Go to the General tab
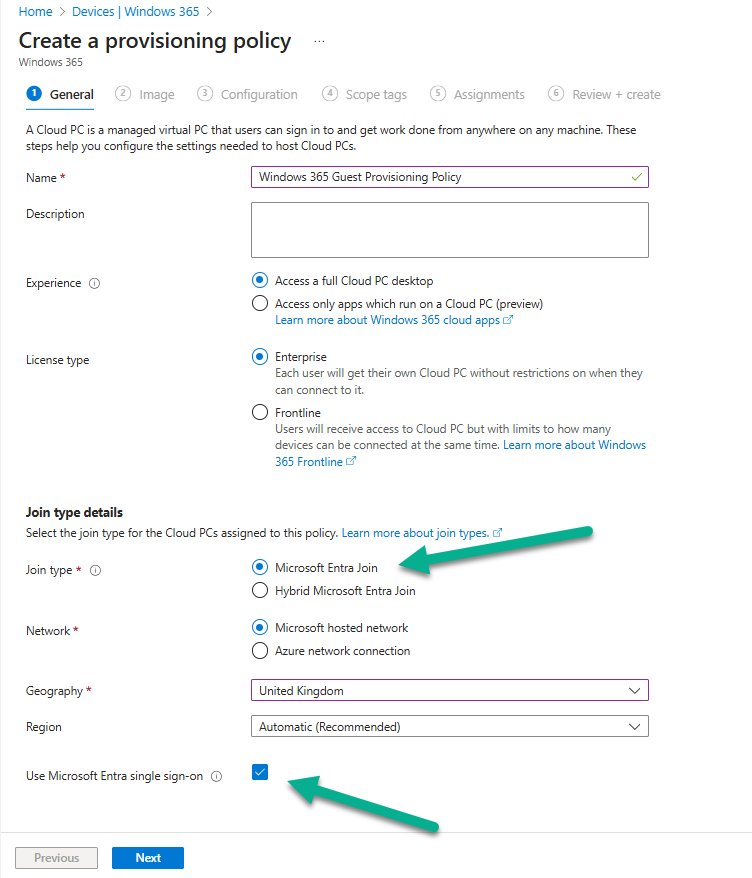 coord(71,95)
